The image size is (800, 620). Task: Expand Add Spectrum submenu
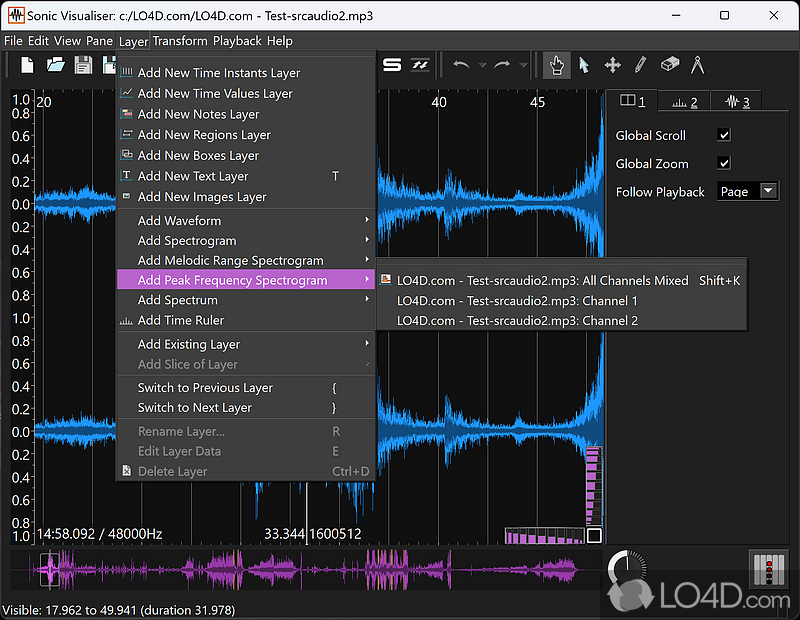246,300
